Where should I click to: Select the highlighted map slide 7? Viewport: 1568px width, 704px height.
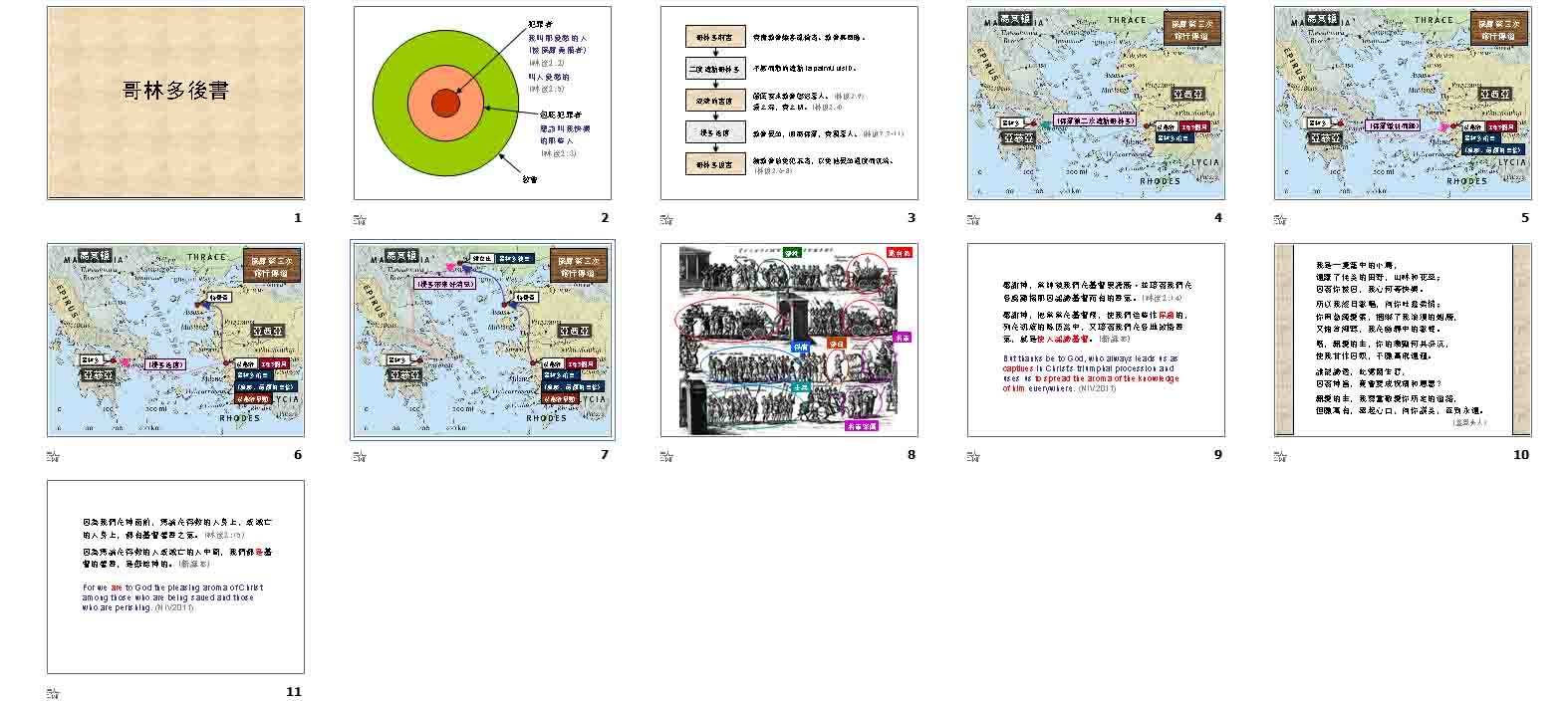[482, 341]
